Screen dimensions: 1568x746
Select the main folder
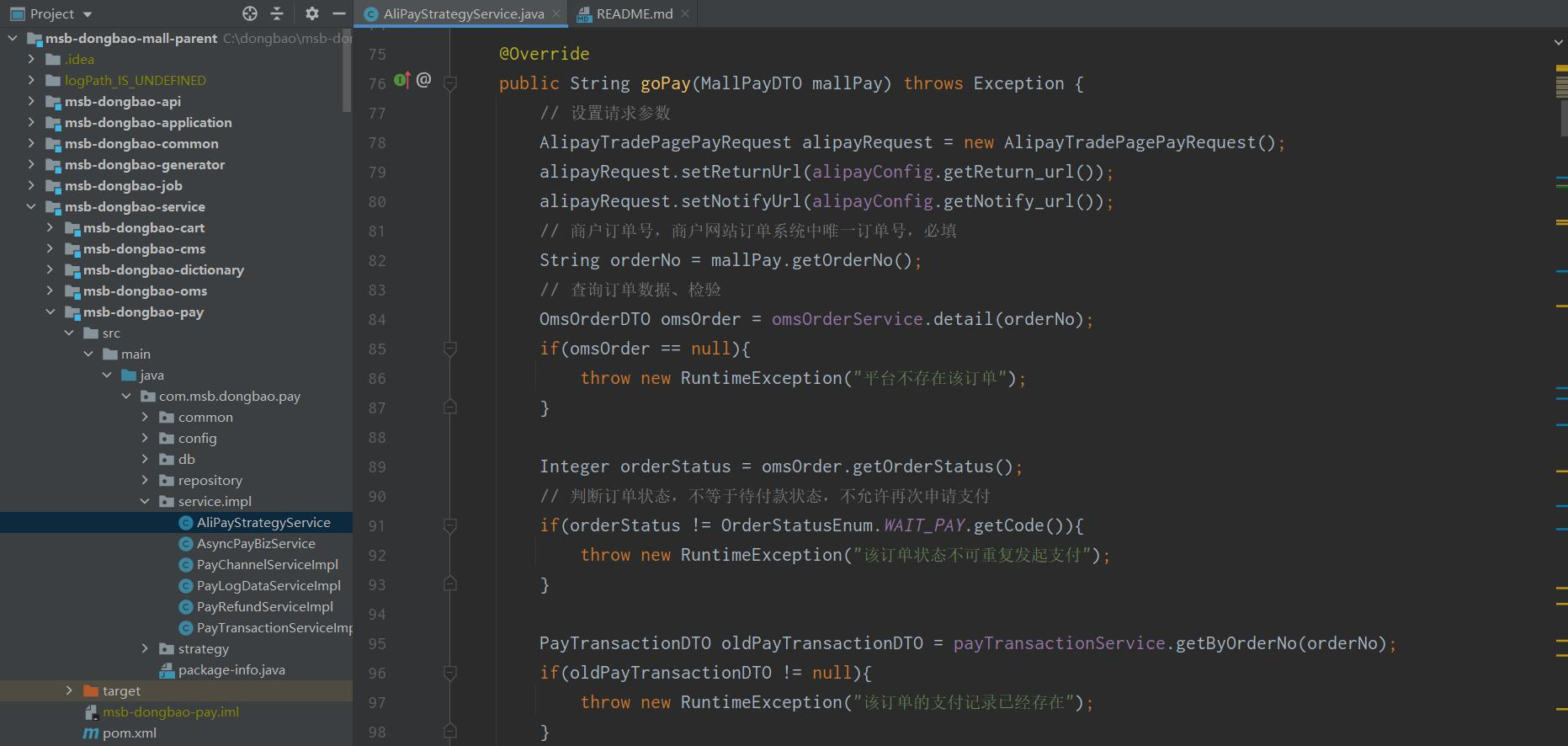point(136,354)
